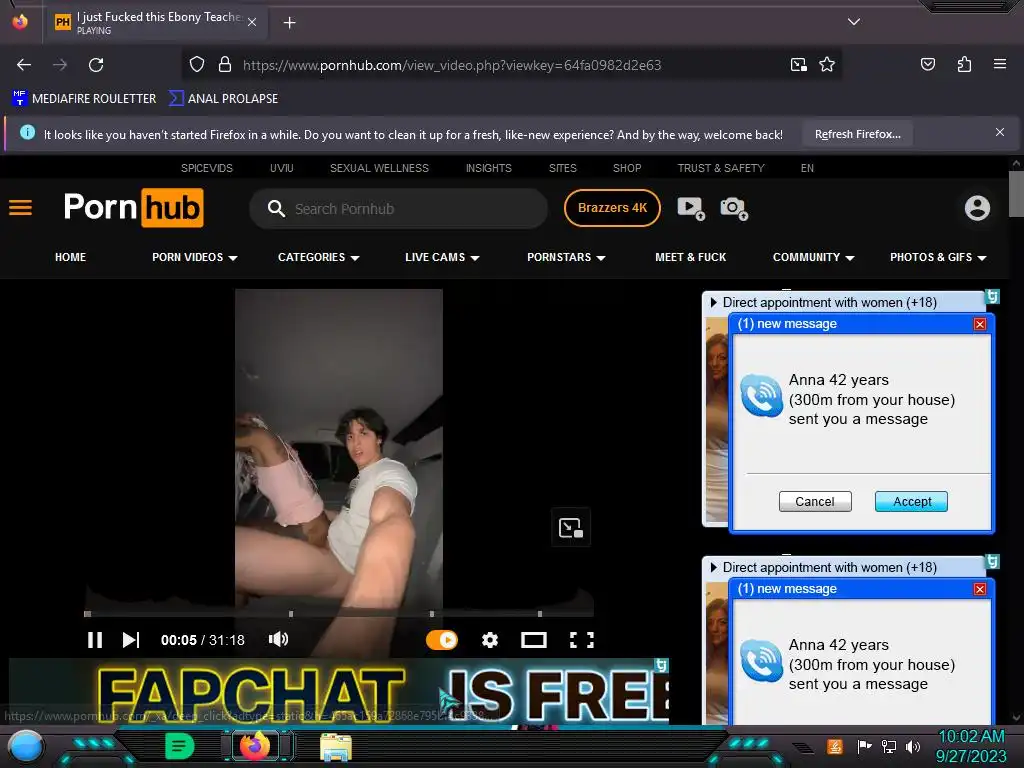The image size is (1024, 768).
Task: Expand the COMMUNITY dropdown
Action: coord(814,257)
